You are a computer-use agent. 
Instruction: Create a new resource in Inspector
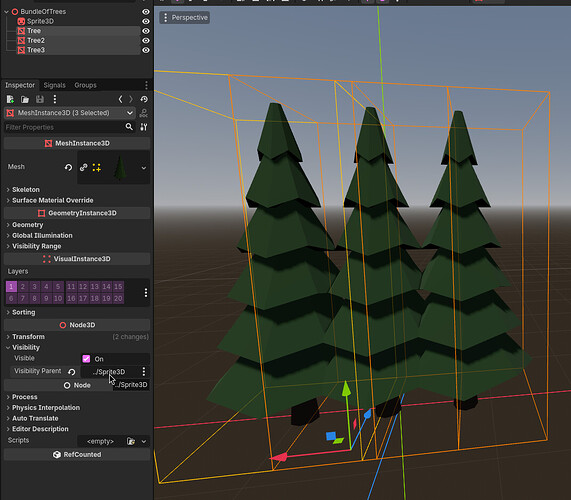click(10, 99)
